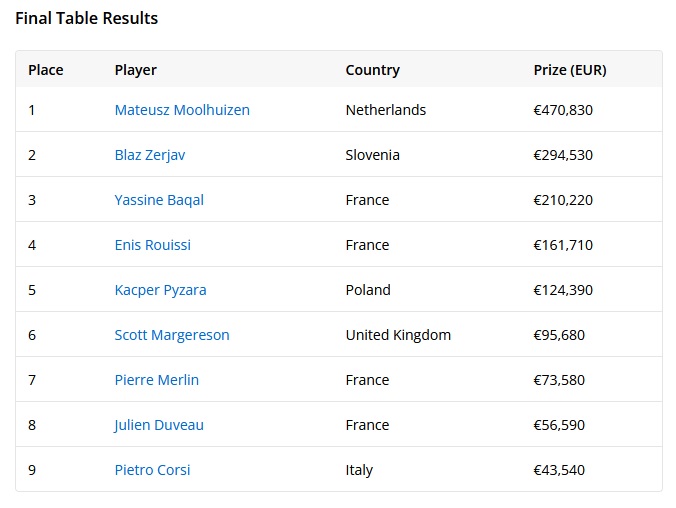Screen dimensions: 676x508
Task: Click the €43,540 prize cell
Action: click(x=559, y=470)
